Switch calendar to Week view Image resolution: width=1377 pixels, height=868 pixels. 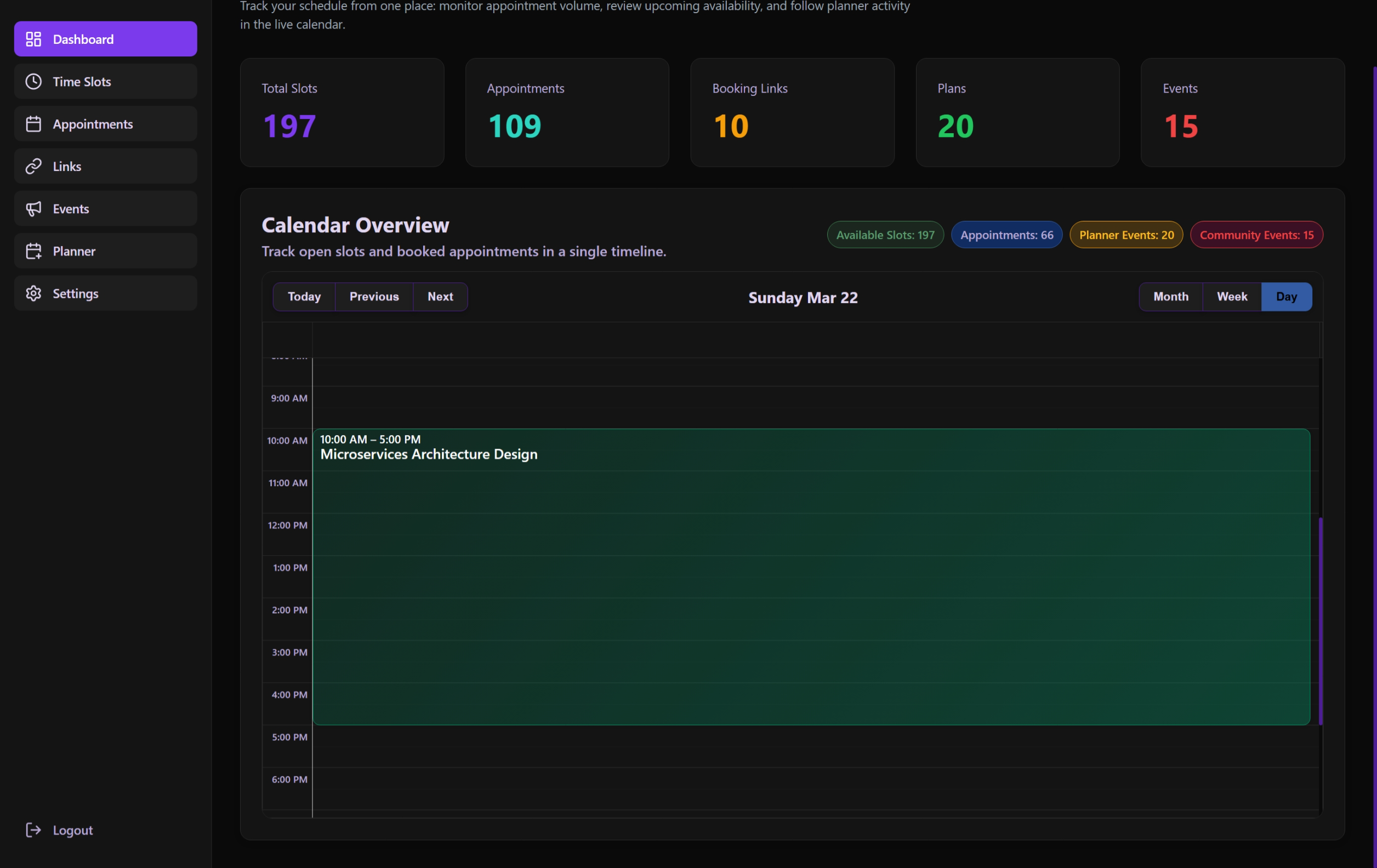pyautogui.click(x=1232, y=296)
